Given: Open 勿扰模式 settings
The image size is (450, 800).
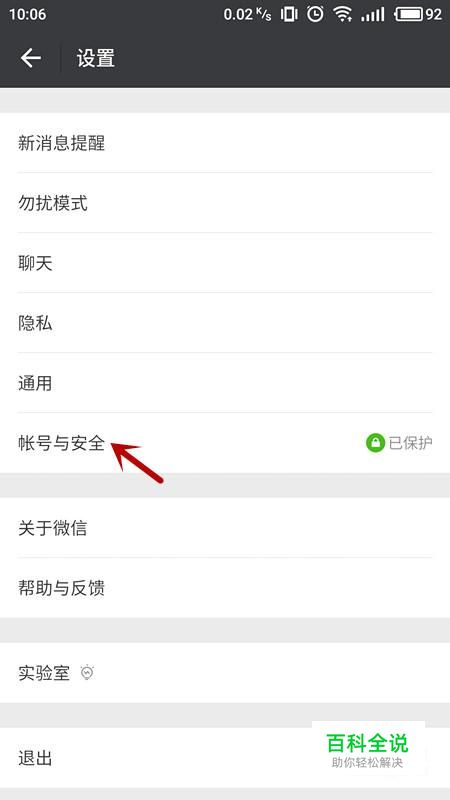Looking at the screenshot, I should (x=225, y=203).
